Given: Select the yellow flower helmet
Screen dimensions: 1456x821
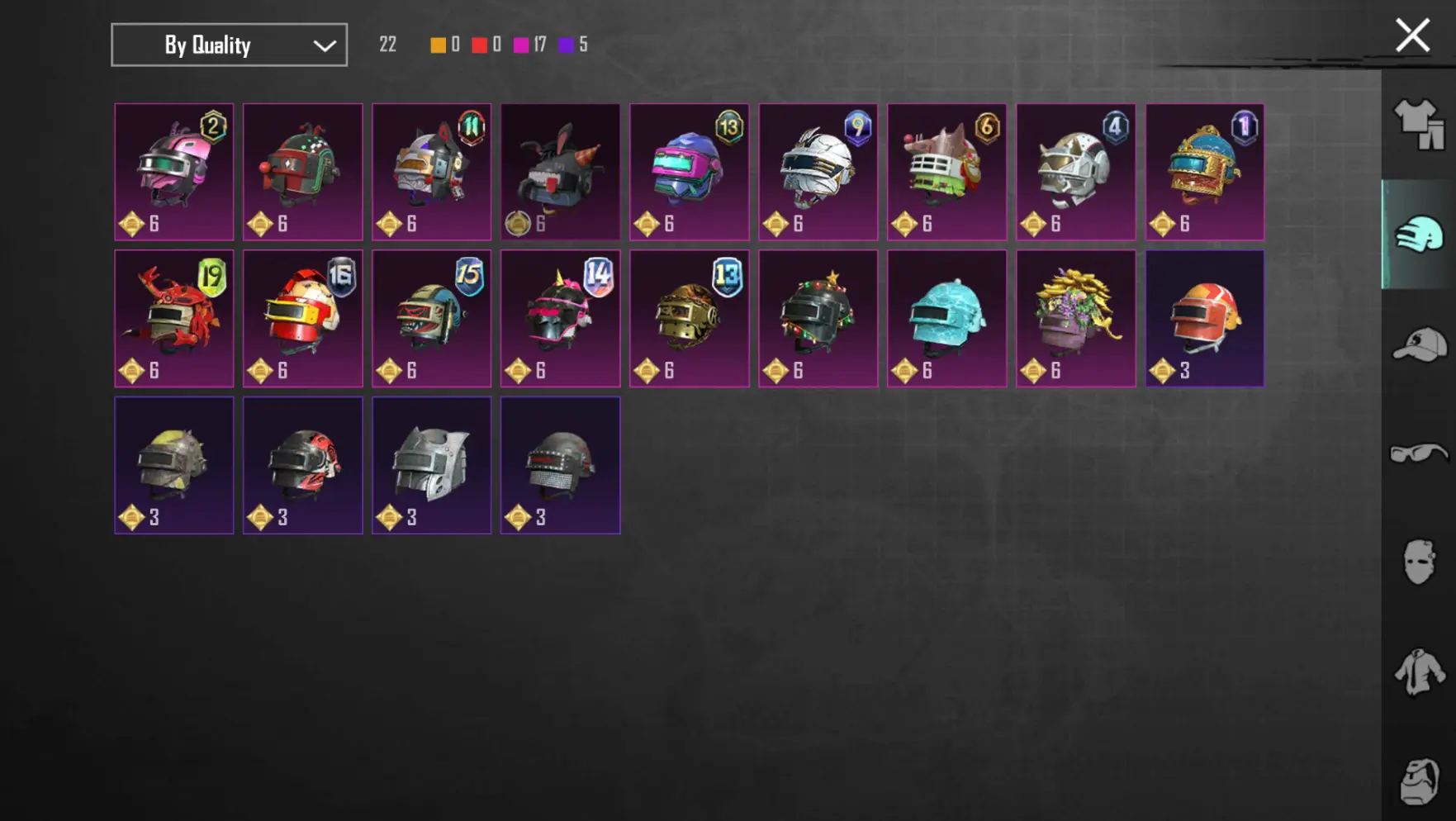Looking at the screenshot, I should 1076,319.
